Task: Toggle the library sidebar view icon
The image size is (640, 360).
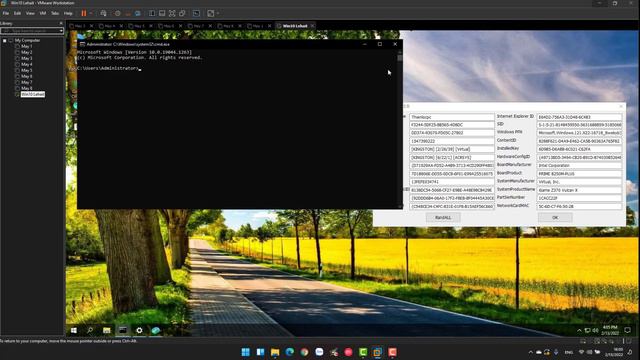Action: (x=152, y=13)
